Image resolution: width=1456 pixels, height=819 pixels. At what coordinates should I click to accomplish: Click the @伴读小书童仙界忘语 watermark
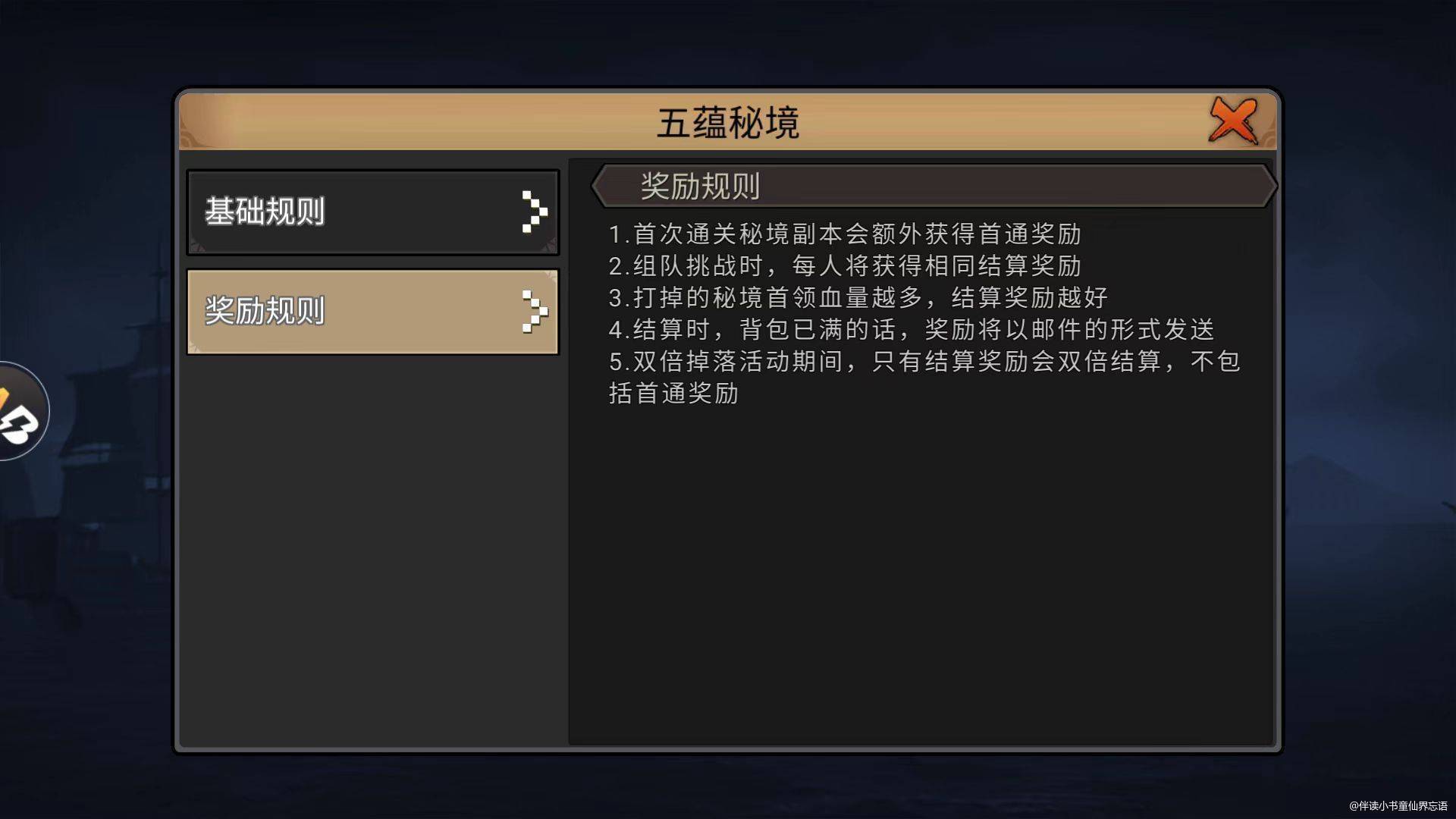point(1398,806)
